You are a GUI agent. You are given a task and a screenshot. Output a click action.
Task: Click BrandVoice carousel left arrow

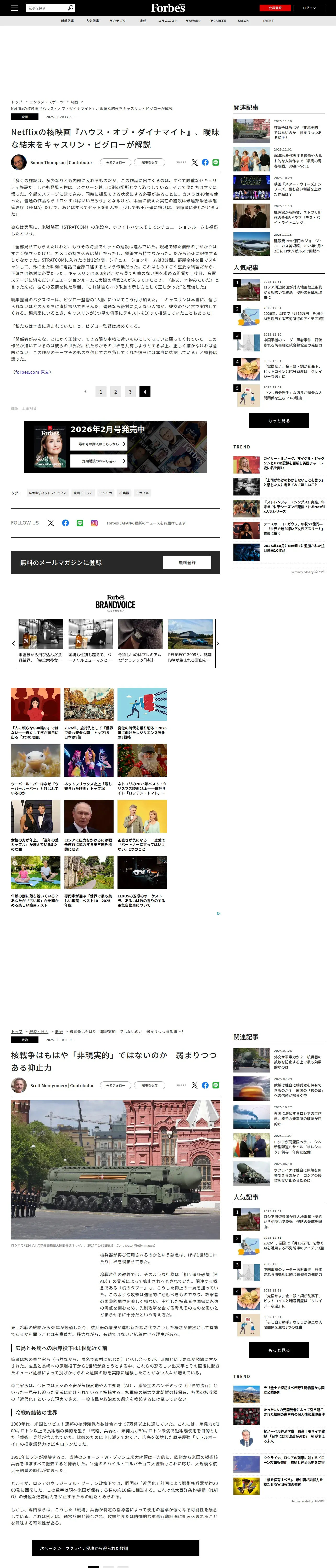point(13,643)
